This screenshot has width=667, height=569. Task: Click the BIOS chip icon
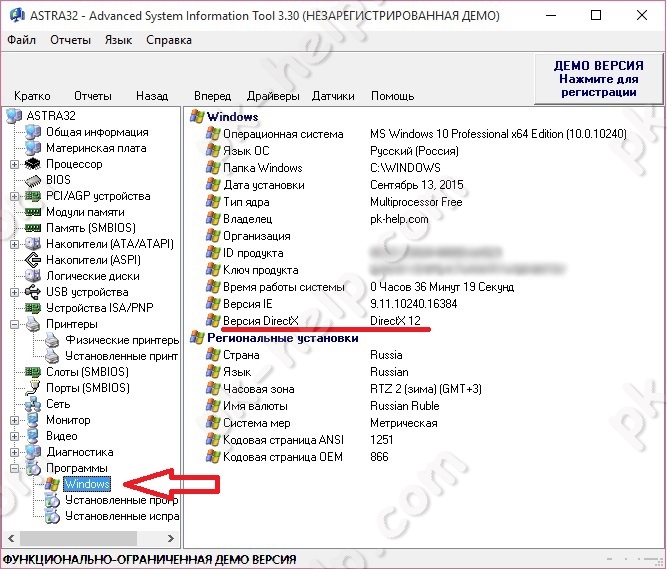[33, 180]
